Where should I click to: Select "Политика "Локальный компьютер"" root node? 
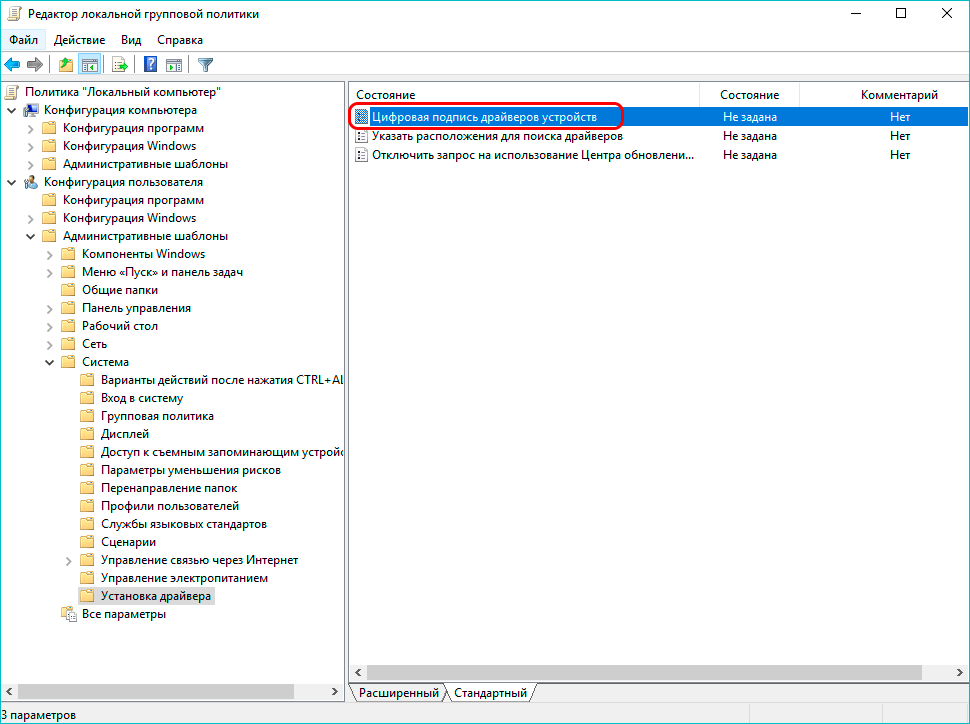coord(122,92)
